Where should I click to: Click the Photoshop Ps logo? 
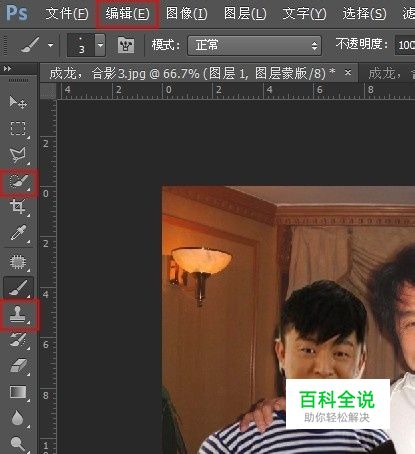pos(17,13)
